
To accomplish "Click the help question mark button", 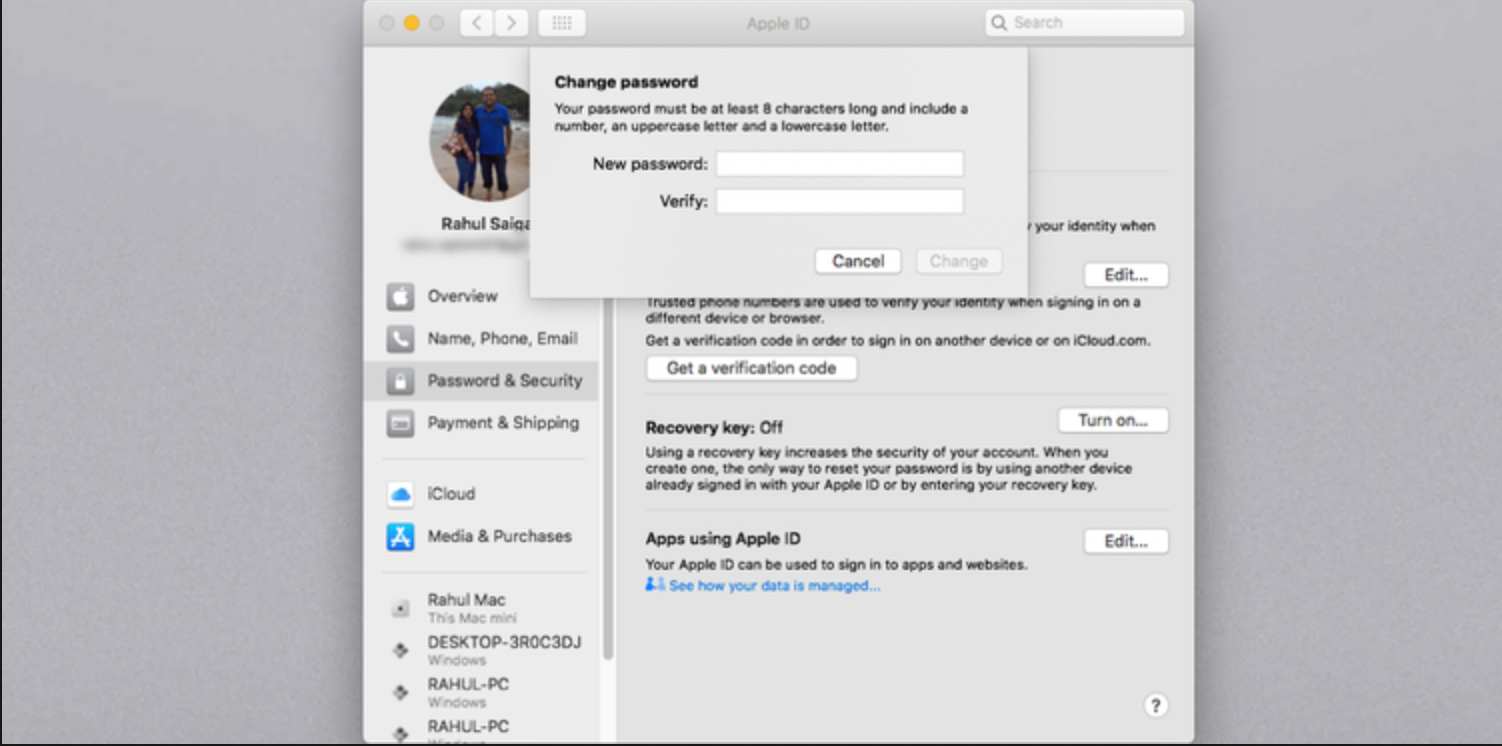I will coord(1155,705).
